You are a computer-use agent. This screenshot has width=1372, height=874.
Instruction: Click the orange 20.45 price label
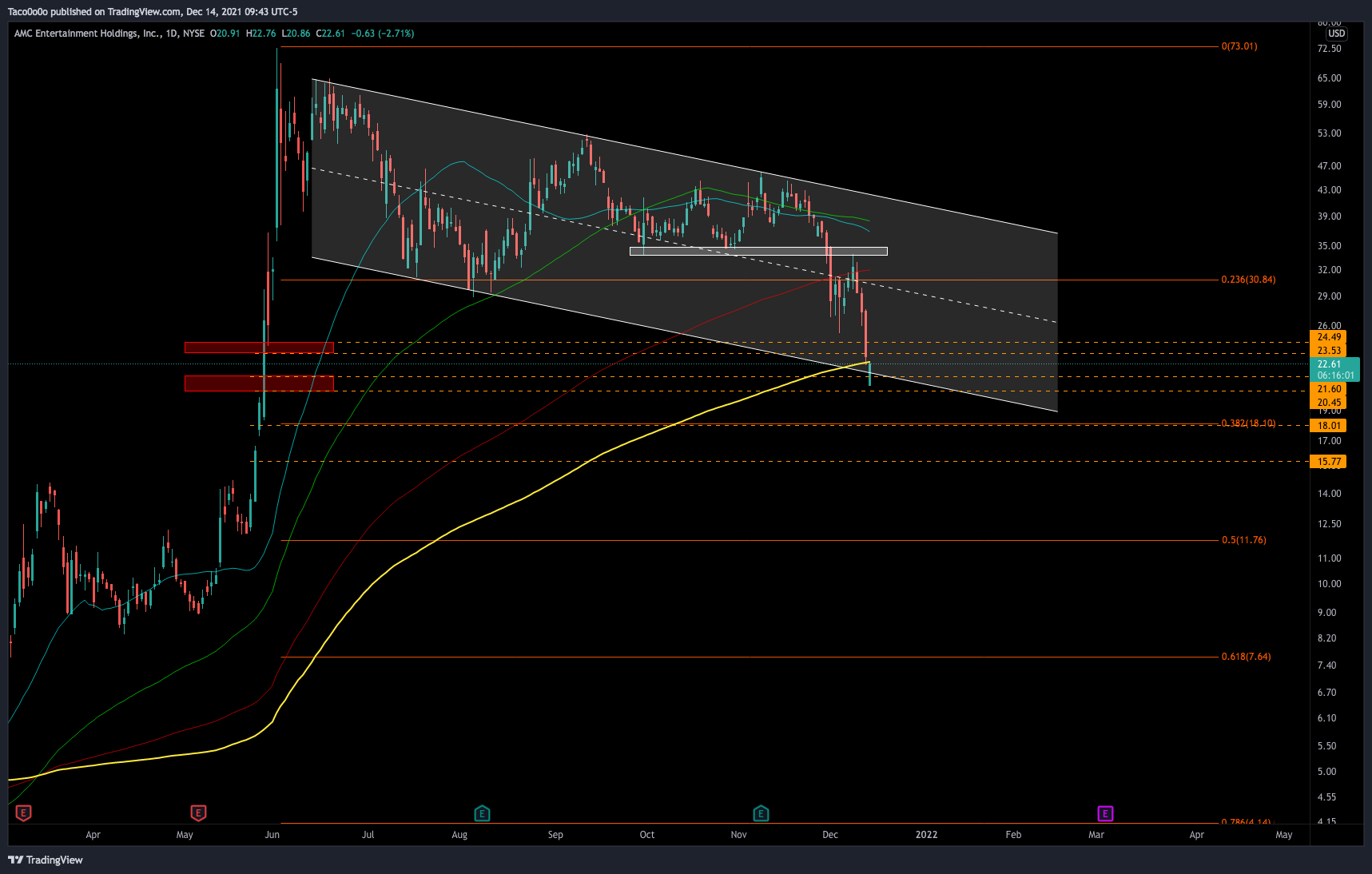click(1329, 403)
